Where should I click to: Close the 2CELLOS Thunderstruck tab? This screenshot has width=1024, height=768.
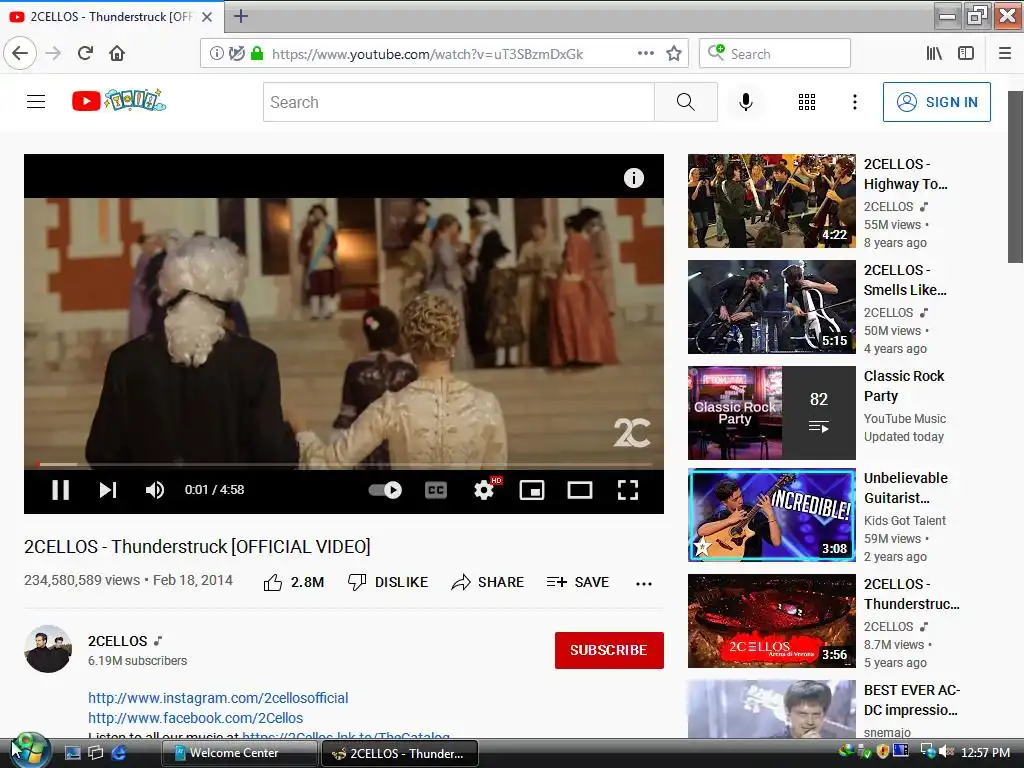[x=207, y=17]
